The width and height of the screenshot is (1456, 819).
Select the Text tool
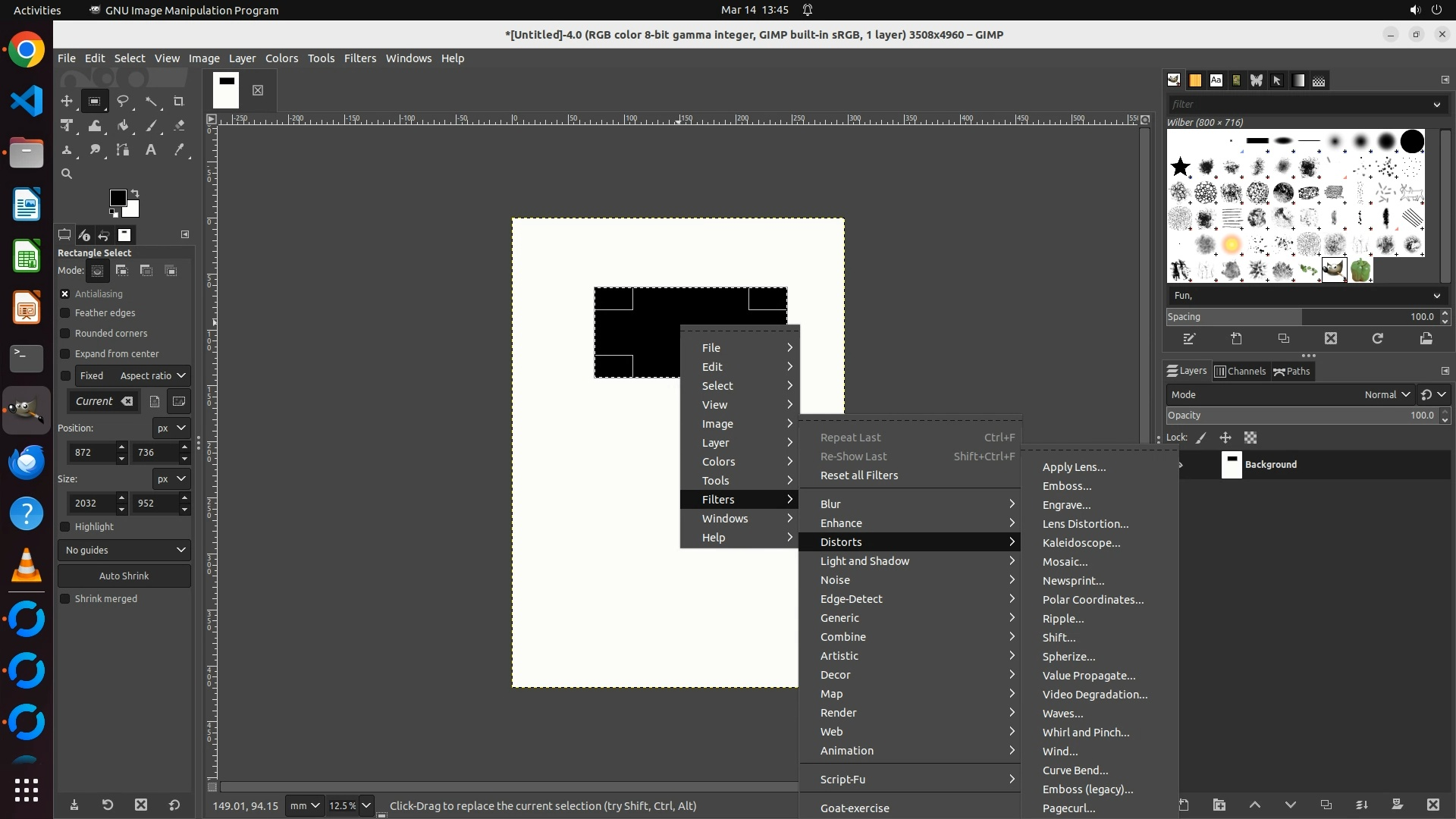pyautogui.click(x=151, y=150)
